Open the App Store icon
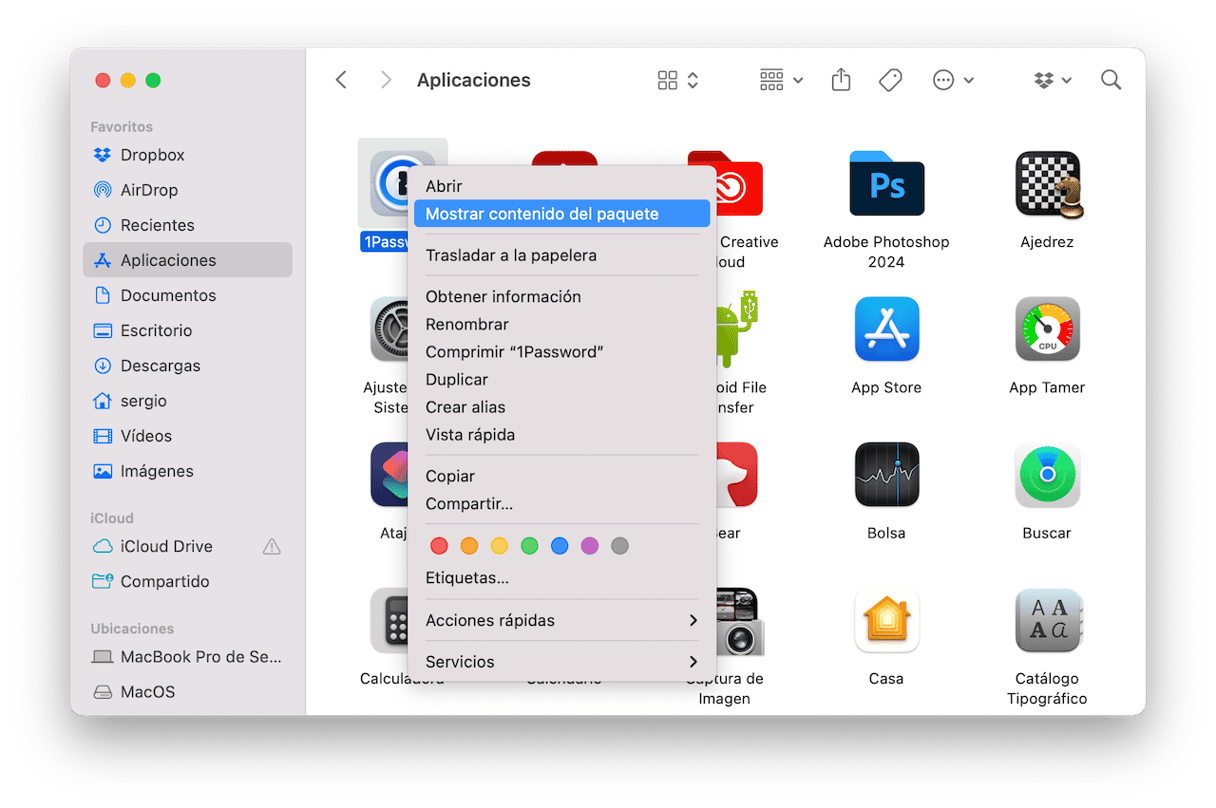The width and height of the screenshot is (1216, 808). click(x=886, y=329)
